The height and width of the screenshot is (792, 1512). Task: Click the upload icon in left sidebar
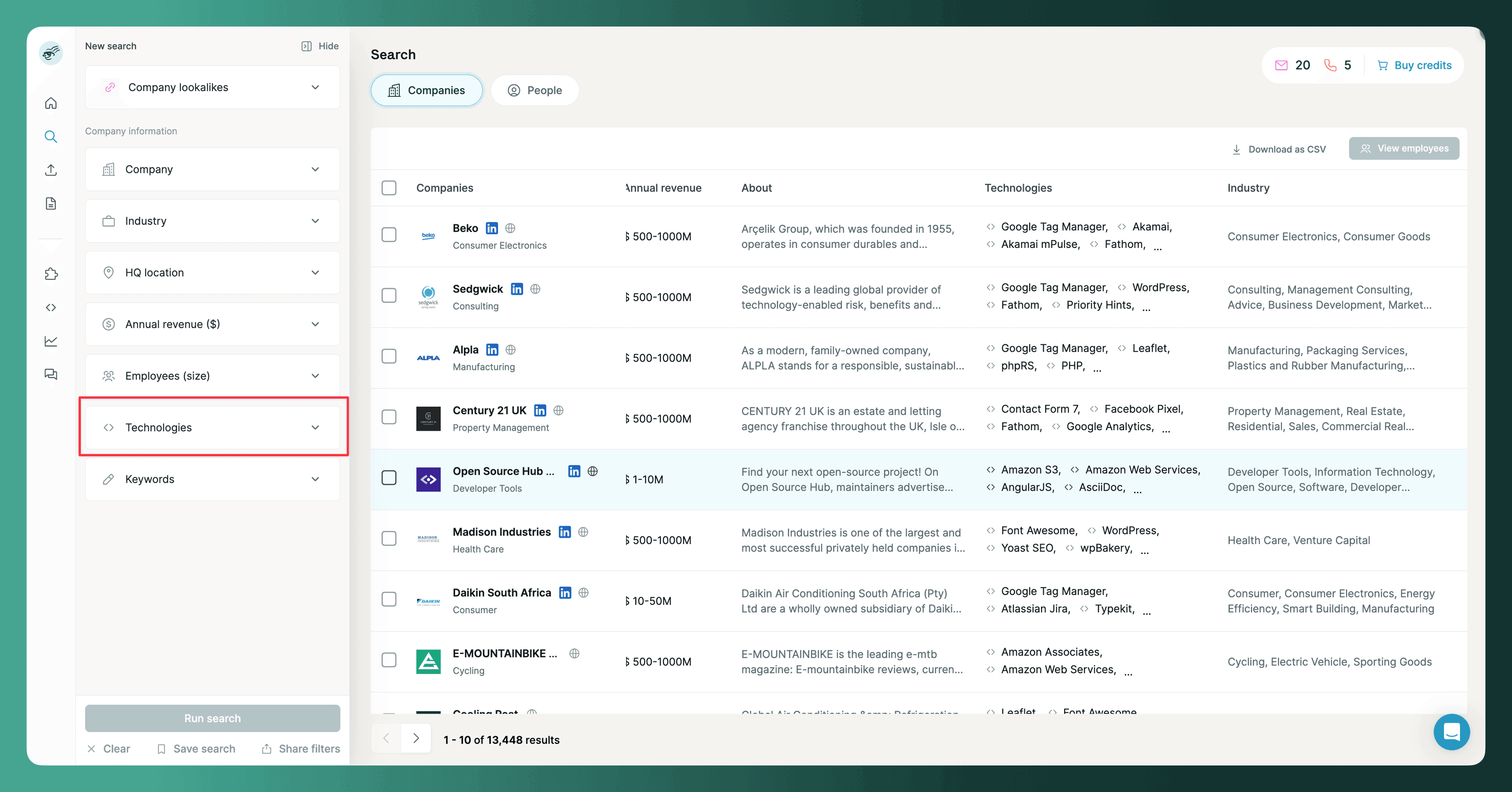[x=51, y=170]
